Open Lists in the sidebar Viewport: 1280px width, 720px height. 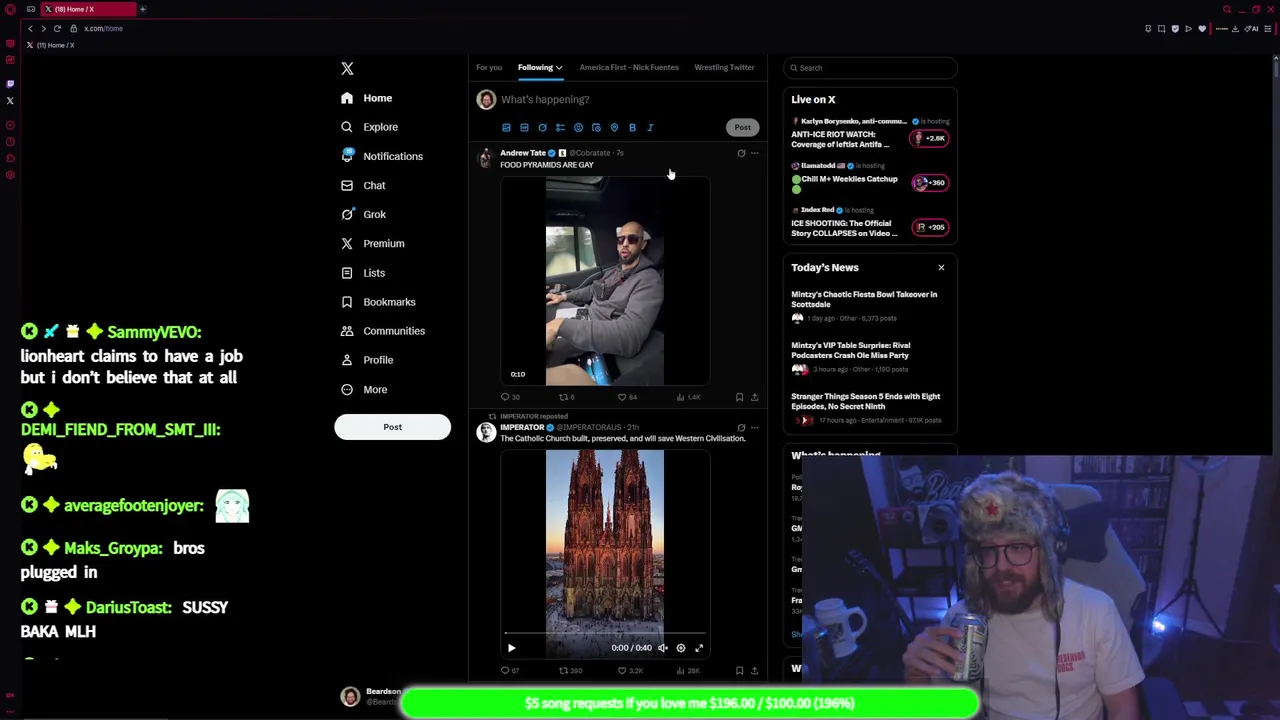[362, 272]
